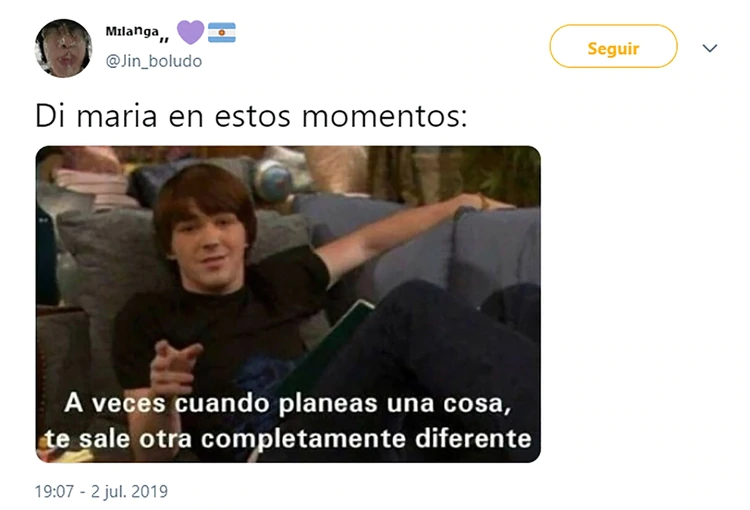Open the @Jin_boludo handle link

click(x=154, y=61)
